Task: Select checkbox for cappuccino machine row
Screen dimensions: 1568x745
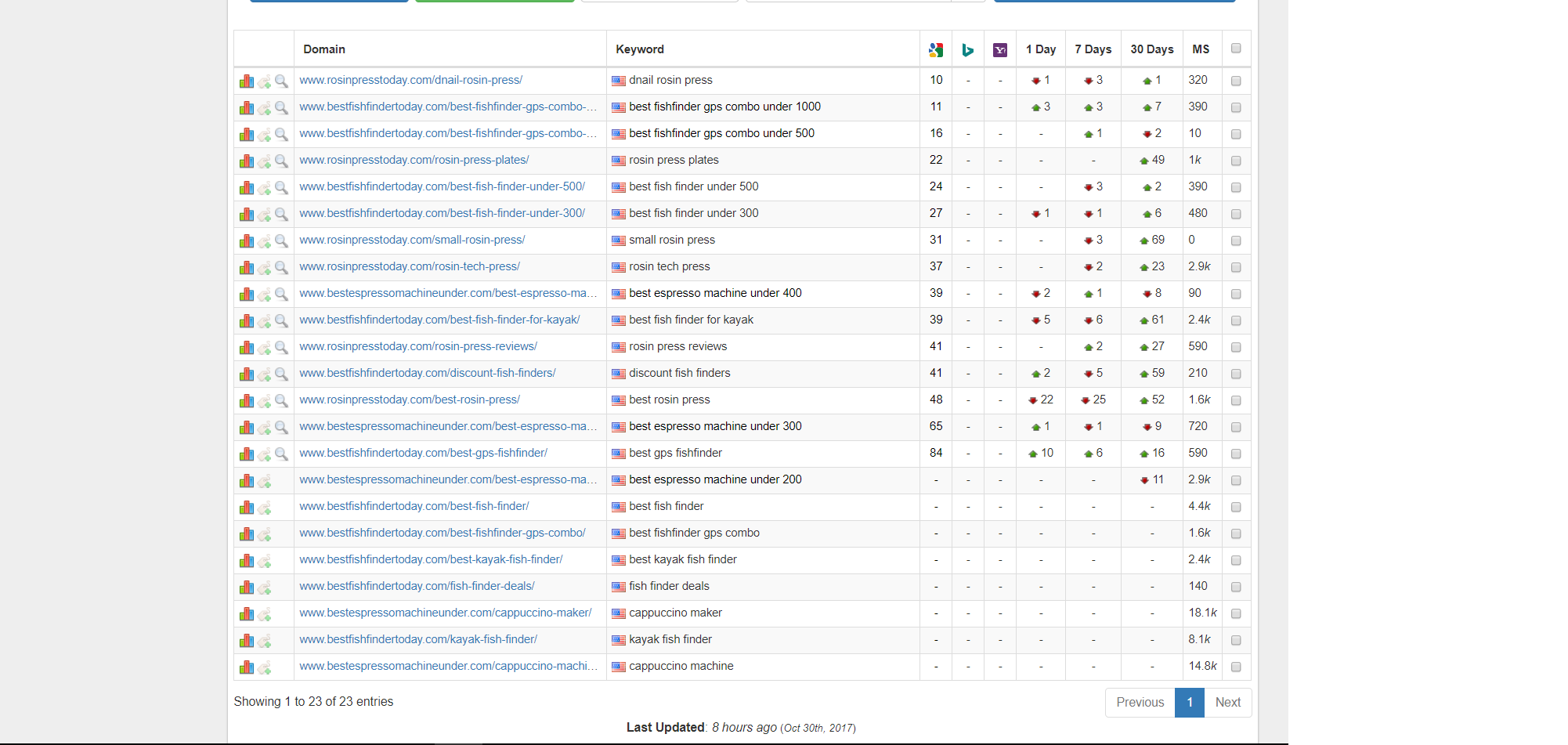Action: click(x=1236, y=667)
